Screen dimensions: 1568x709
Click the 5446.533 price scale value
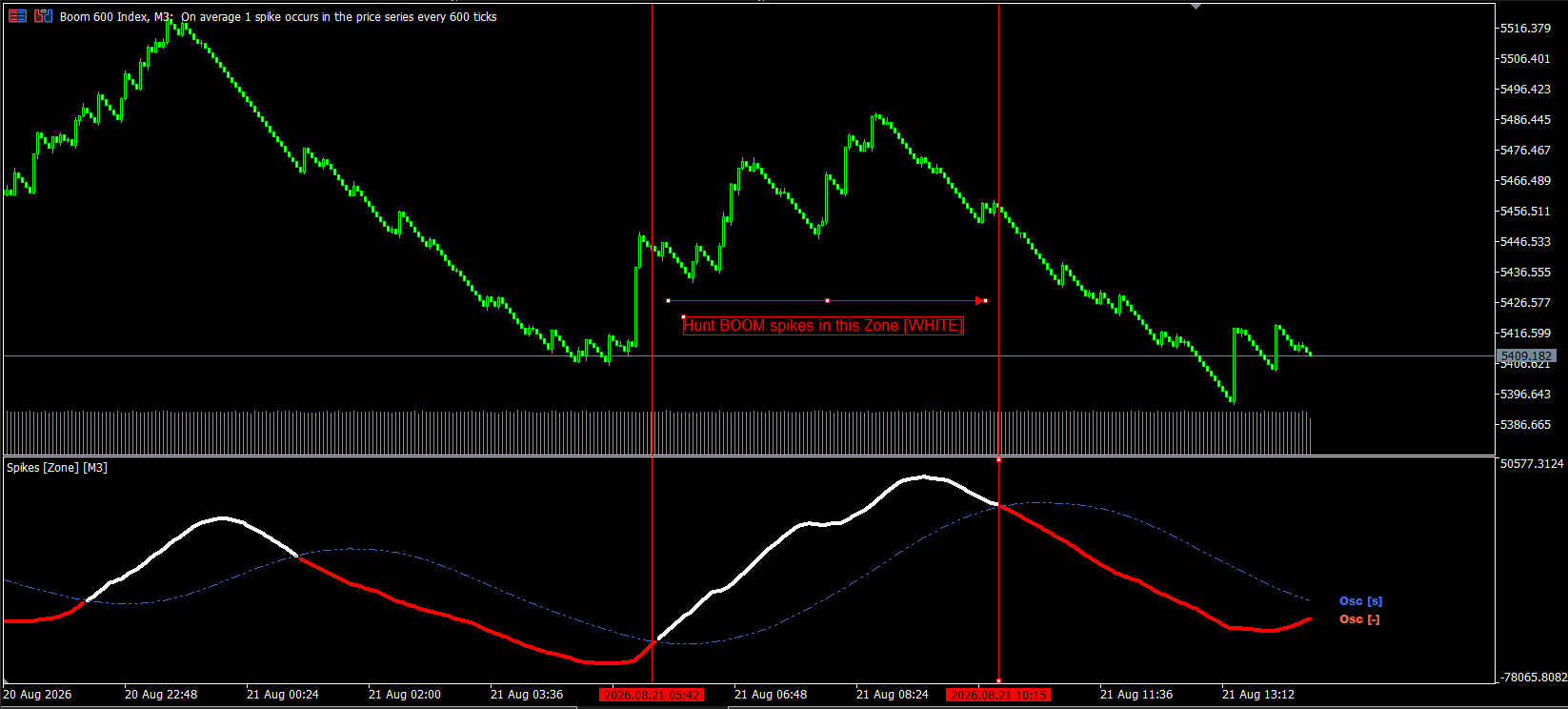click(x=1525, y=242)
